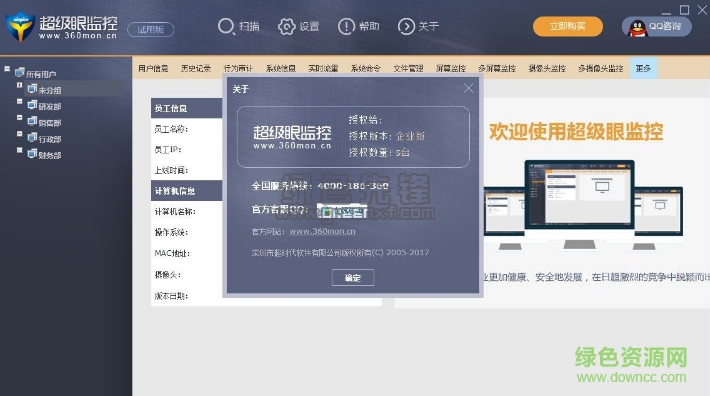Click the 欢迎使用超级眼监控 heading

coord(576,132)
